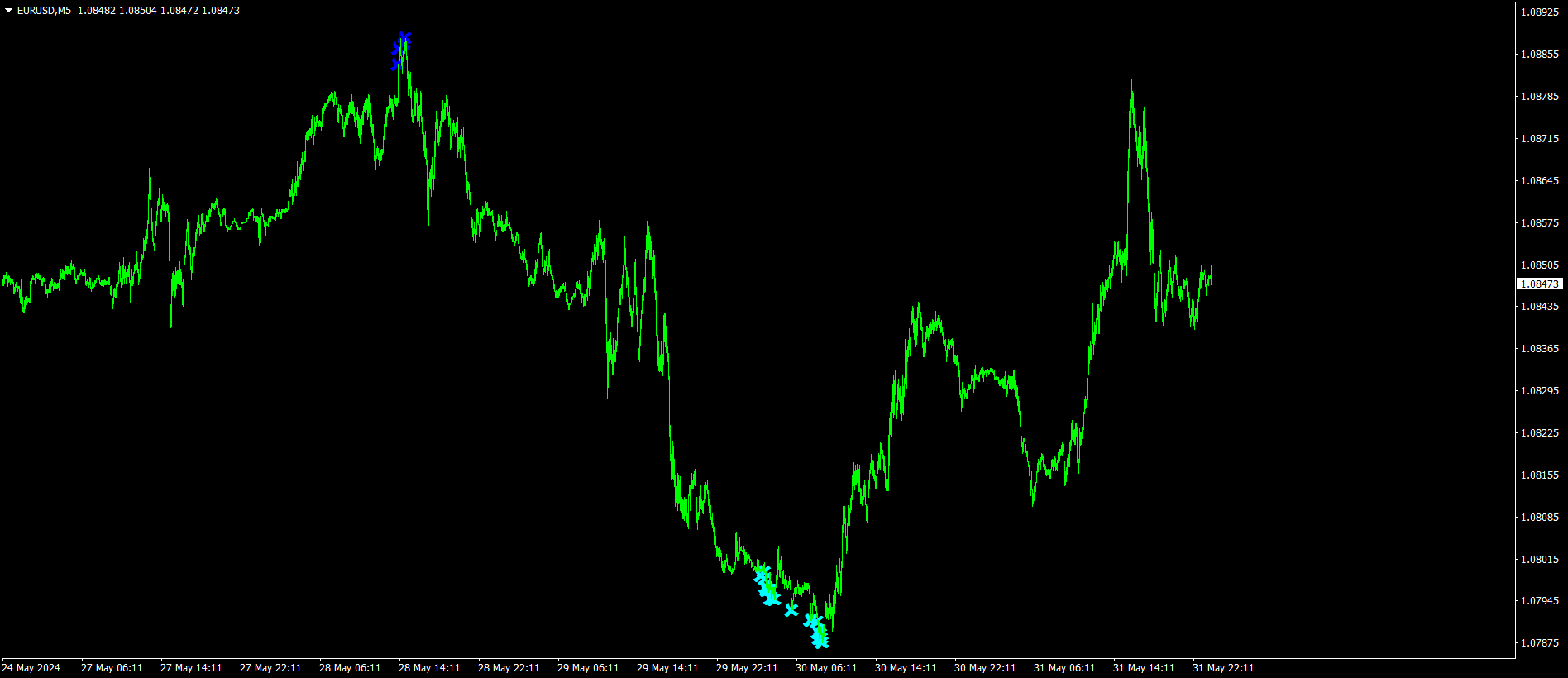Screen dimensions: 1568x678
Task: Click the 30 May 14:11 time label
Action: [x=906, y=668]
